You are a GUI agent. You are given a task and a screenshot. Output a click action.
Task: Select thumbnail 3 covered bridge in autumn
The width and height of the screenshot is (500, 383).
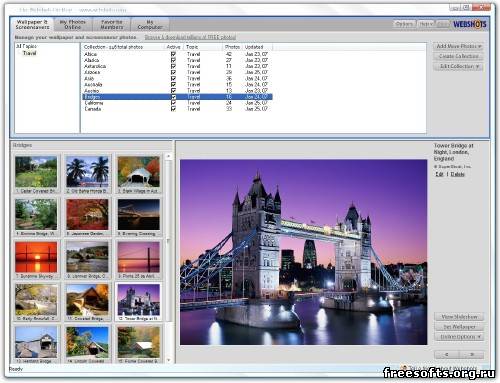(x=138, y=174)
